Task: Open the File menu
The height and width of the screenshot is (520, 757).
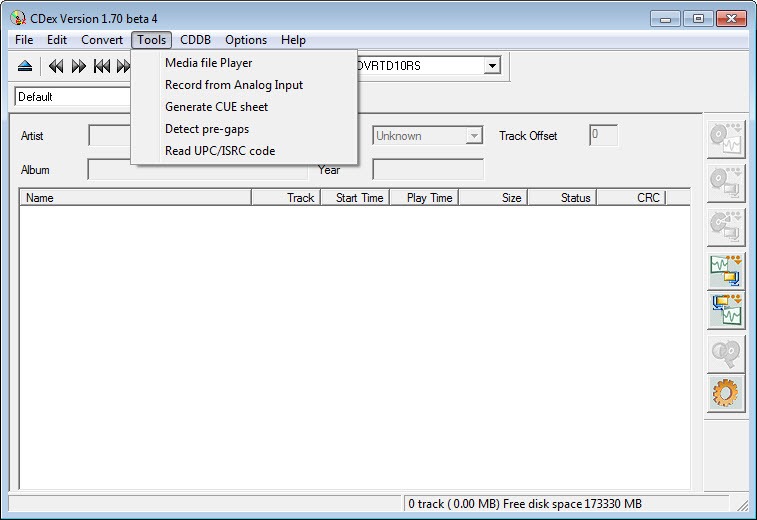Action: 24,40
